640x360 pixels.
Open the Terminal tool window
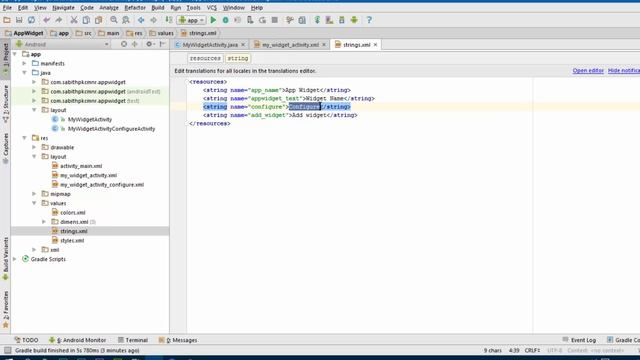[x=133, y=340]
